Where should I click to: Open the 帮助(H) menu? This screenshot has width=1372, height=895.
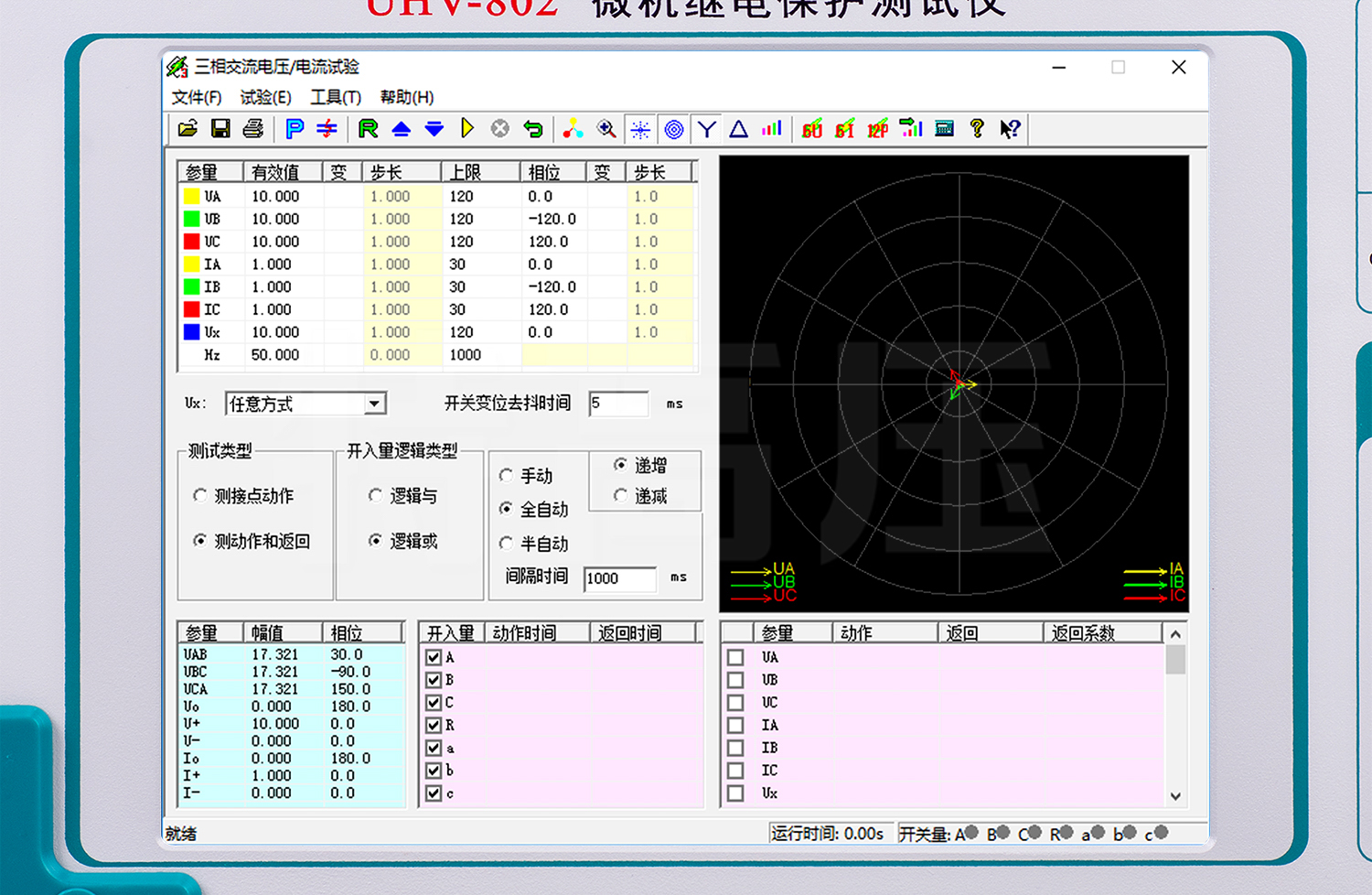pos(405,97)
